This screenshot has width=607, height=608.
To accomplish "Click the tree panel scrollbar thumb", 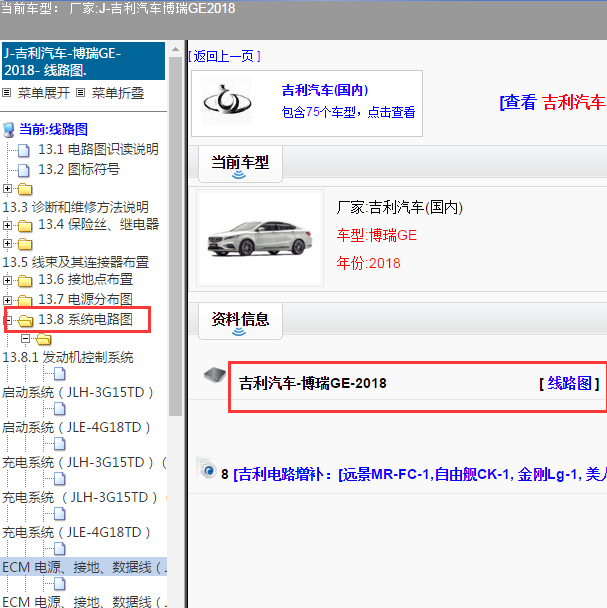I will pyautogui.click(x=175, y=236).
